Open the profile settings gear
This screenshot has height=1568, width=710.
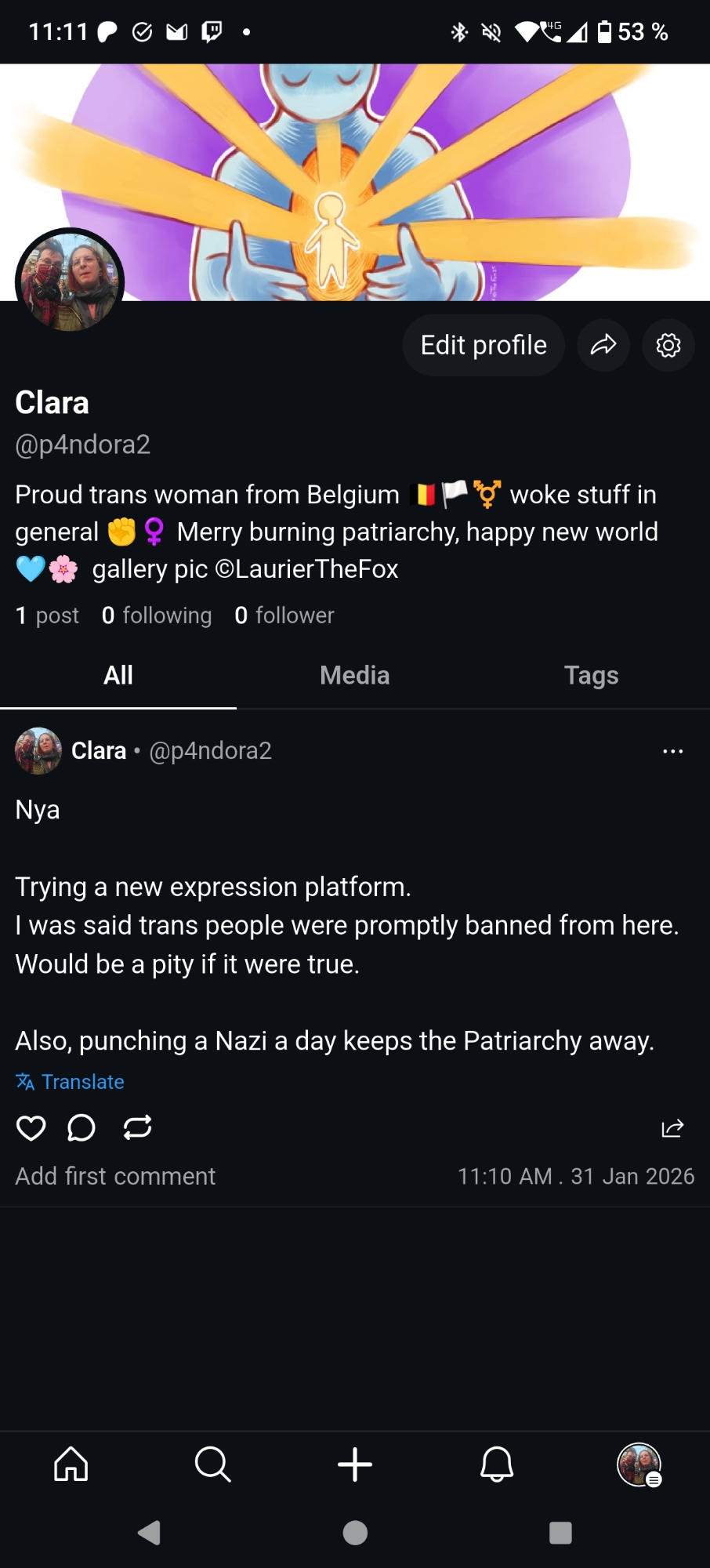(668, 345)
